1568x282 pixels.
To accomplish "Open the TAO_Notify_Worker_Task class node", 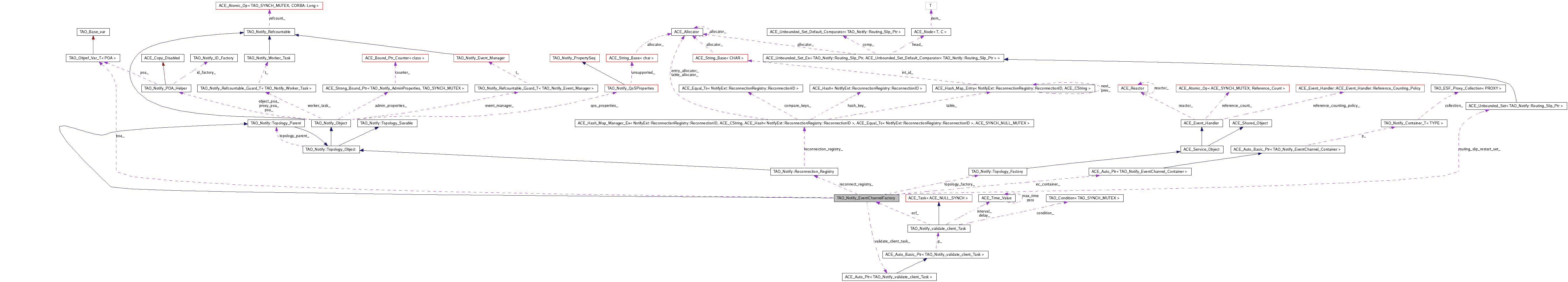I will click(x=269, y=58).
